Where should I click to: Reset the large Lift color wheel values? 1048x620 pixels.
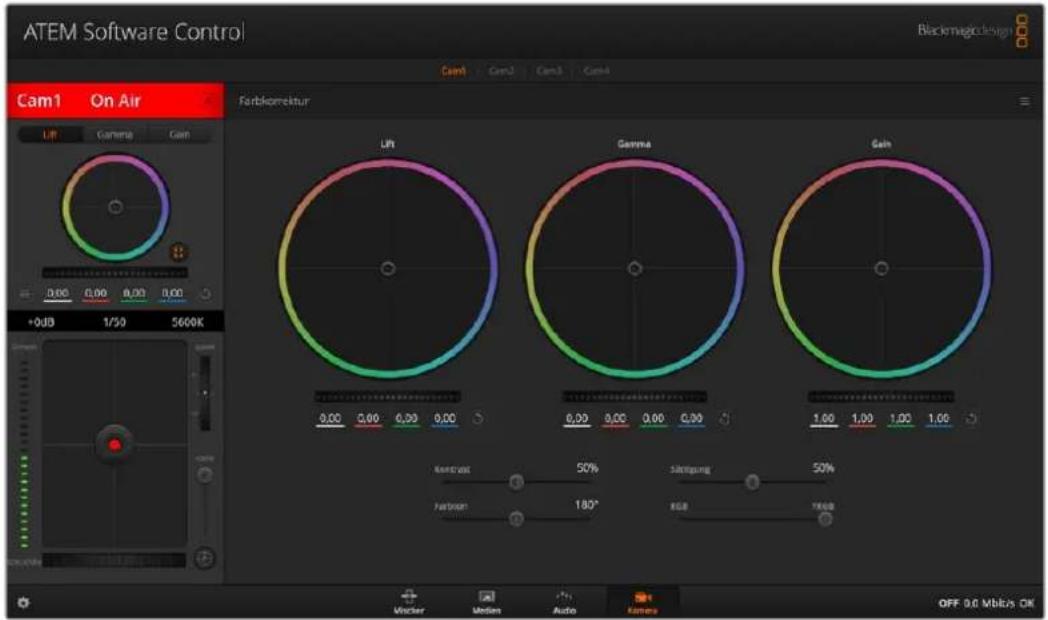[478, 419]
